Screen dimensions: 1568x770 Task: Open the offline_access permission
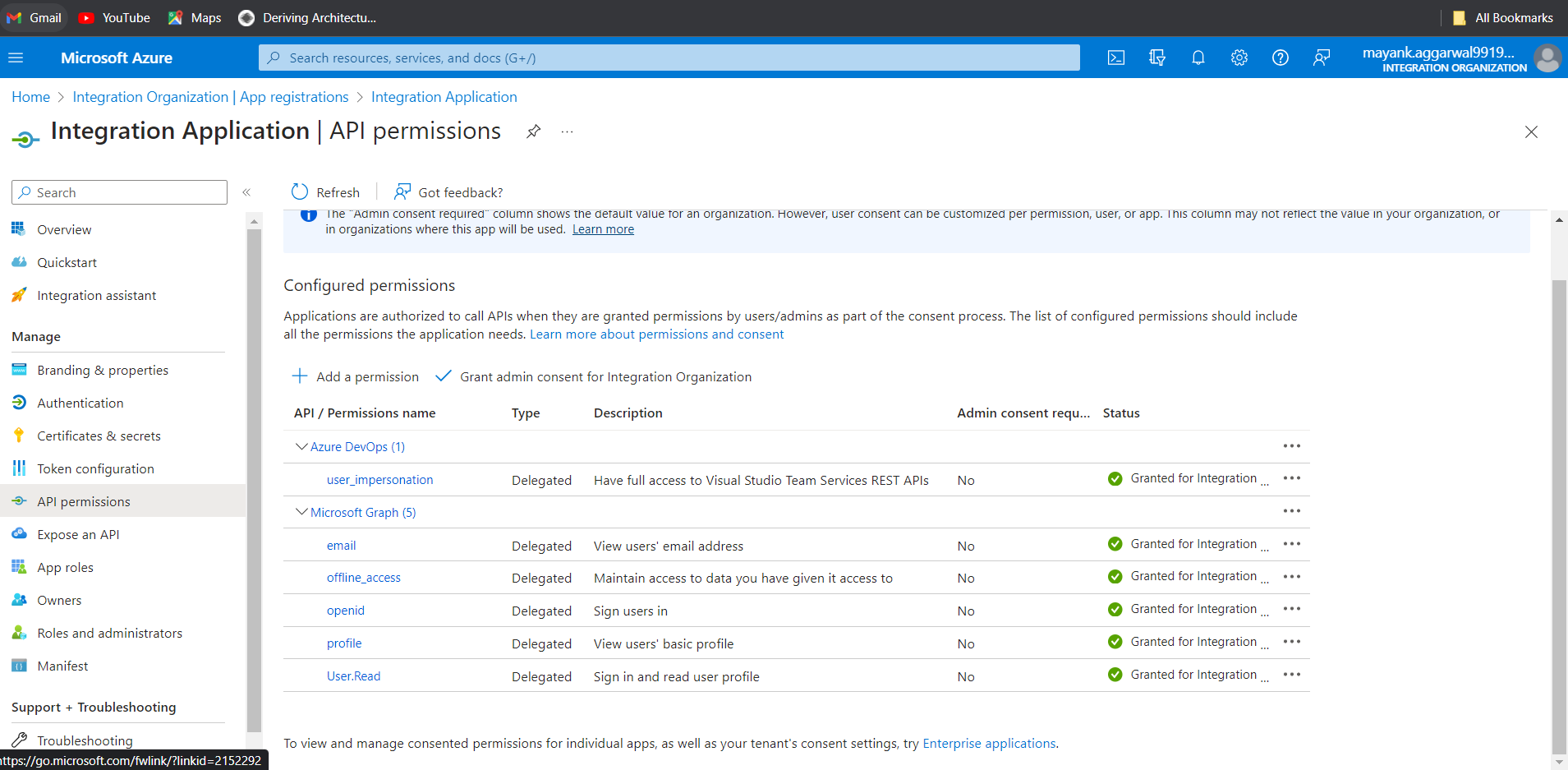point(364,578)
